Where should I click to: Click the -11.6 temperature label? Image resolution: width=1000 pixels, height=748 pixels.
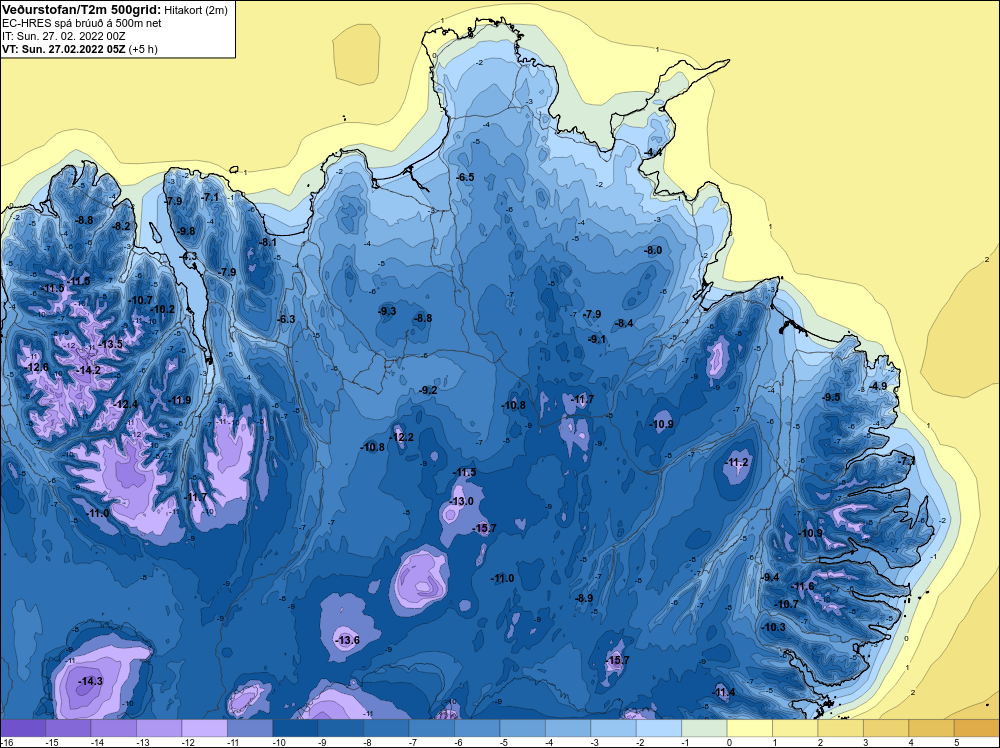(802, 587)
